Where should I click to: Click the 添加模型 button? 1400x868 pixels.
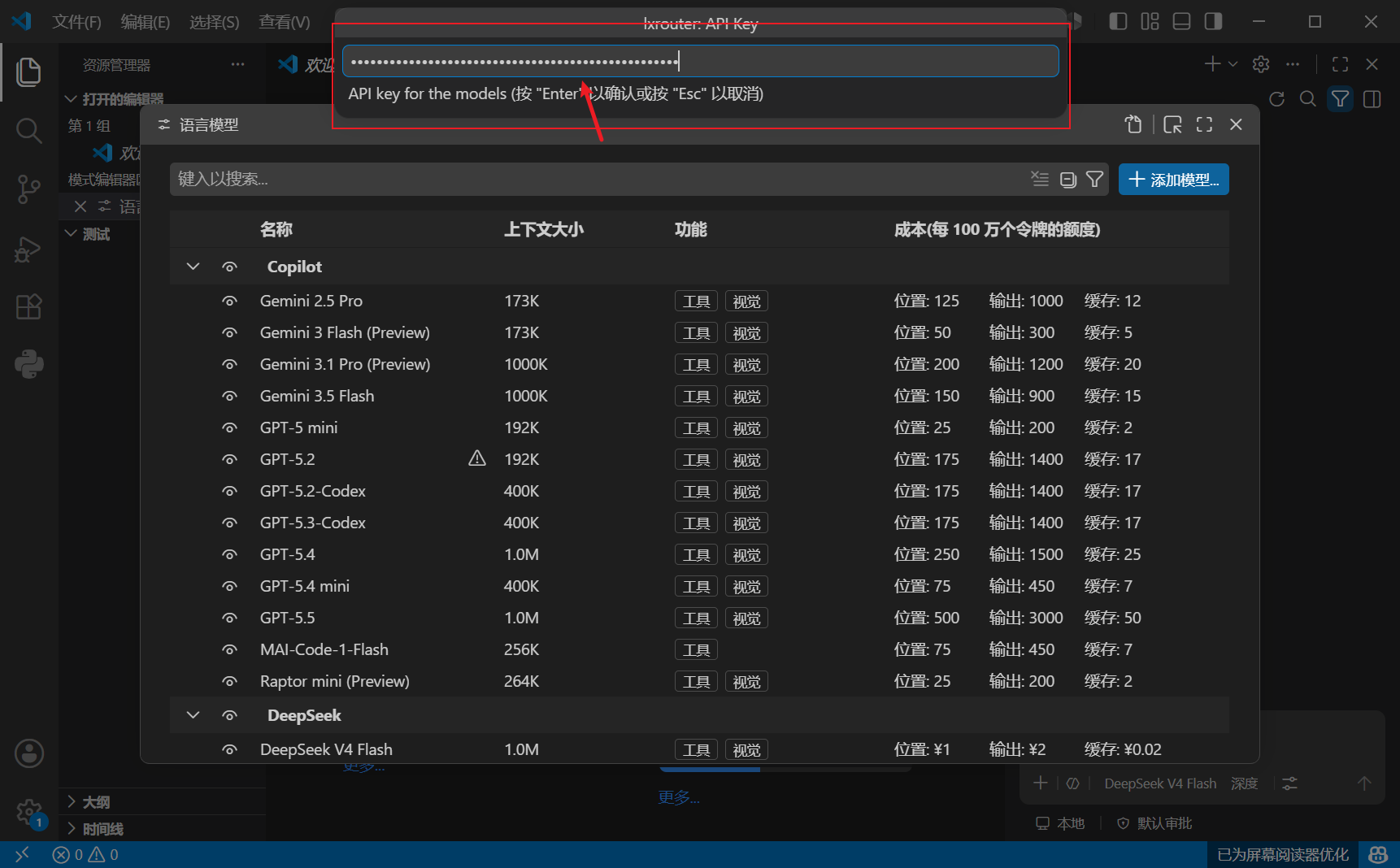tap(1173, 180)
